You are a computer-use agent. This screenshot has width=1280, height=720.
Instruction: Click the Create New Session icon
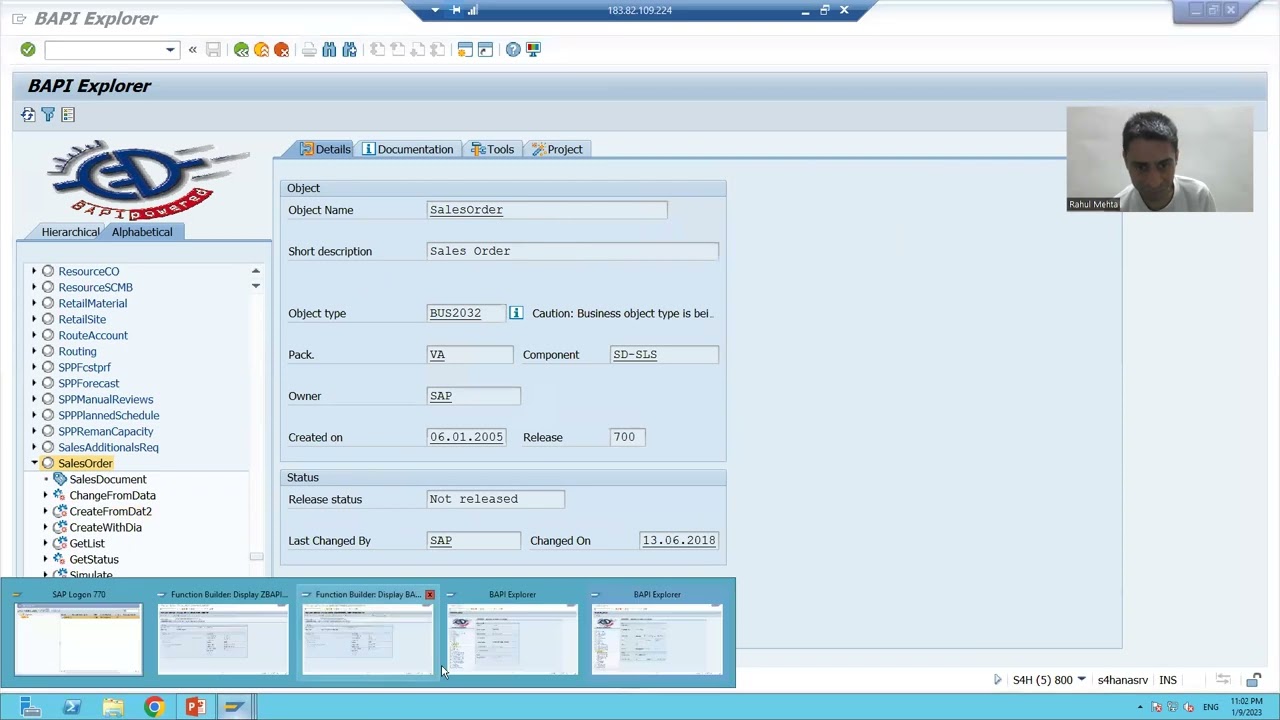(x=465, y=49)
